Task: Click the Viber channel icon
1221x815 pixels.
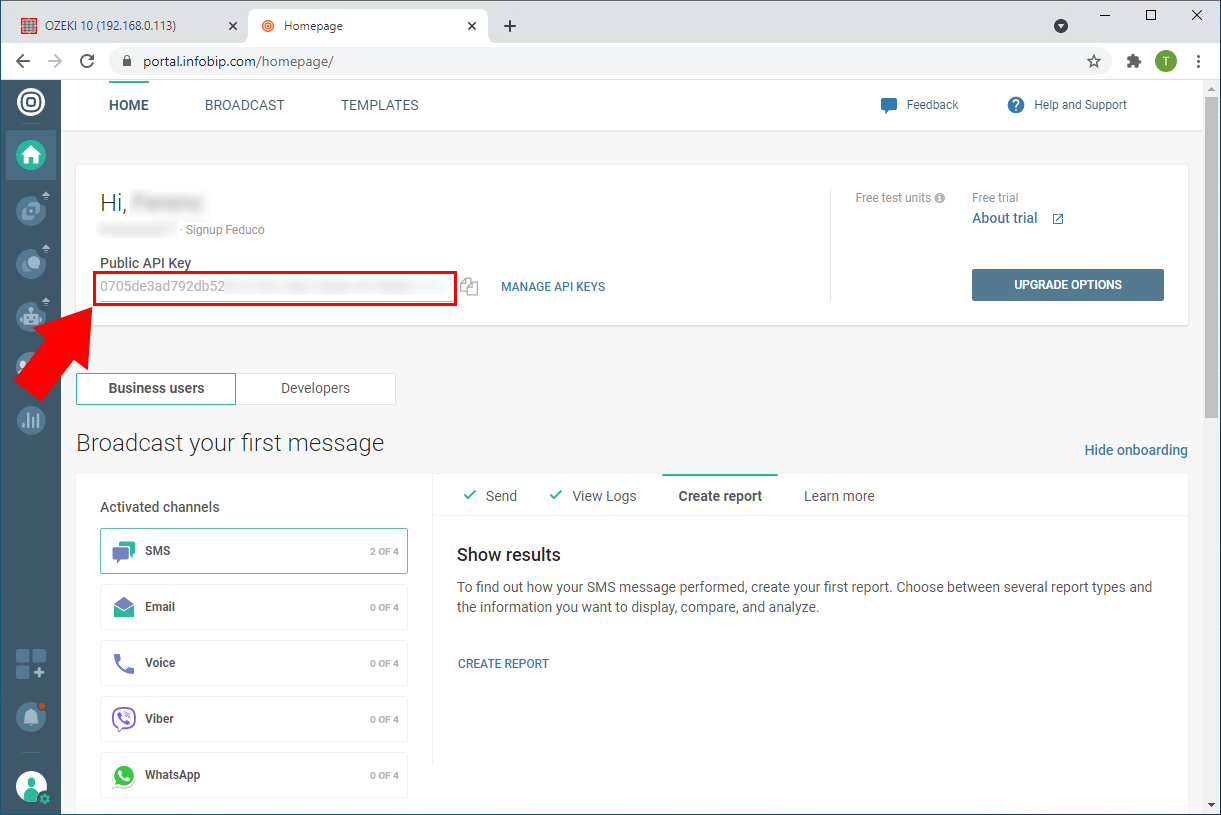Action: click(x=124, y=719)
